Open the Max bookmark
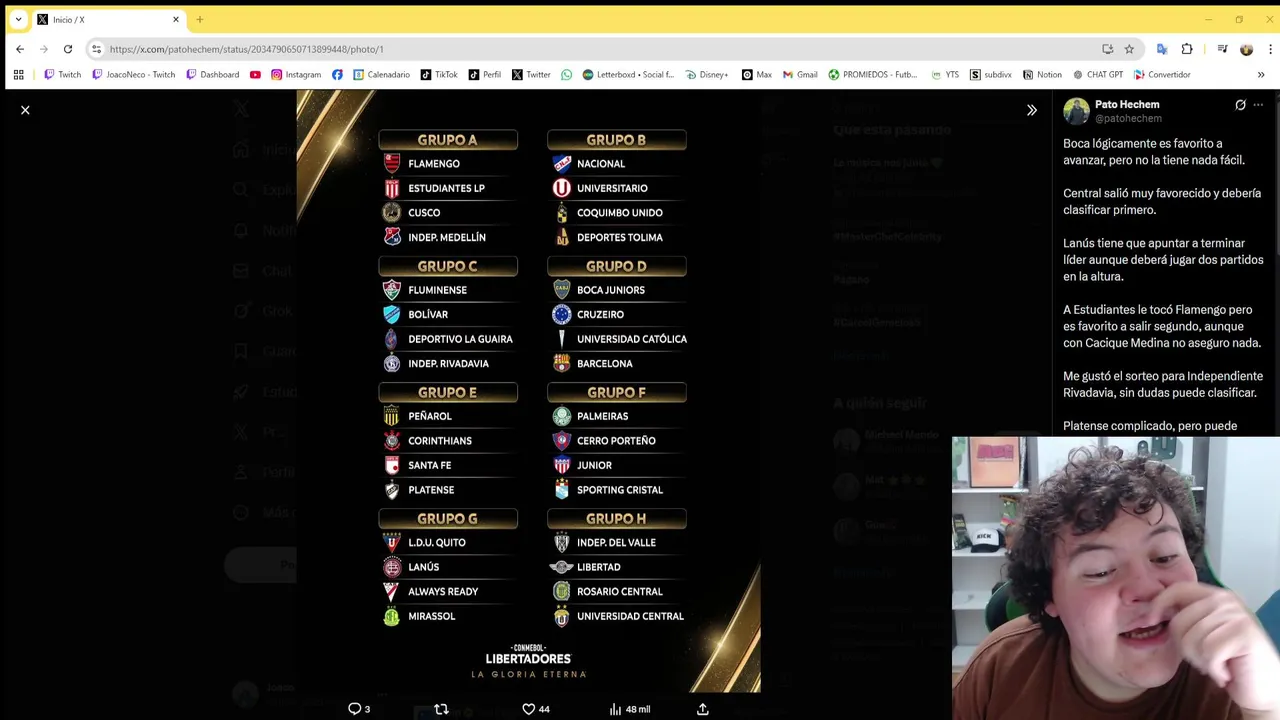 [756, 74]
